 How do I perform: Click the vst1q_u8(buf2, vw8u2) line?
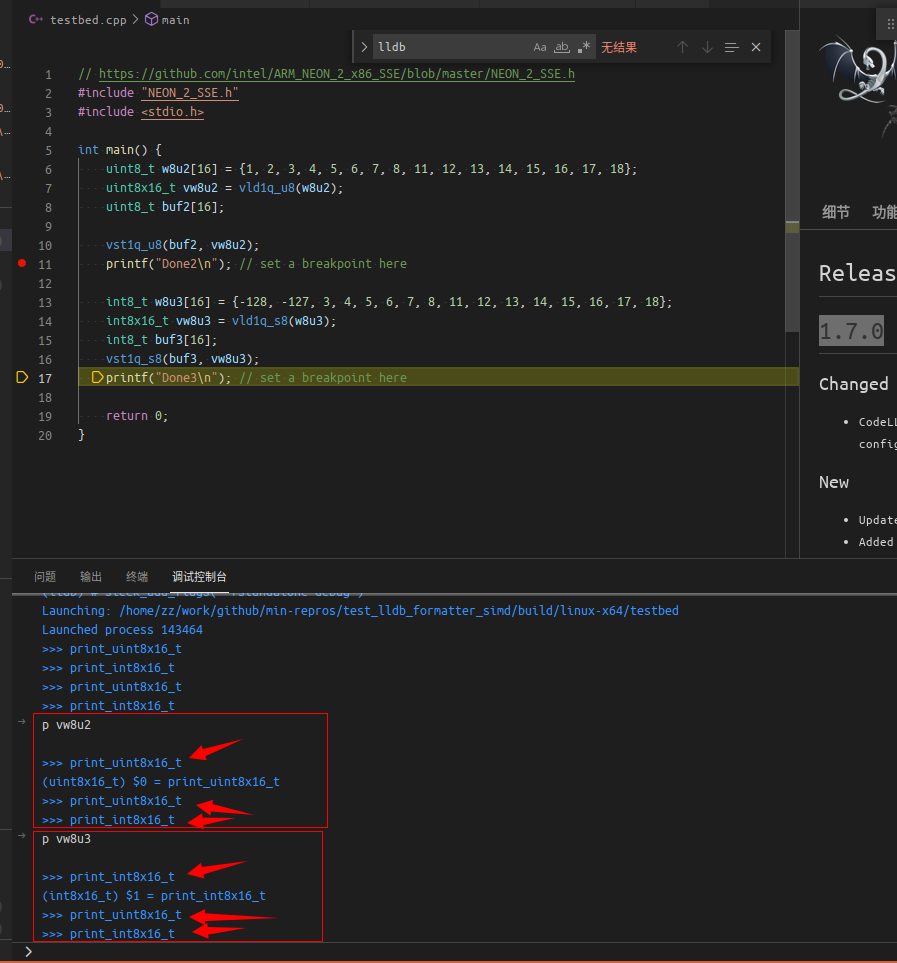[x=182, y=245]
